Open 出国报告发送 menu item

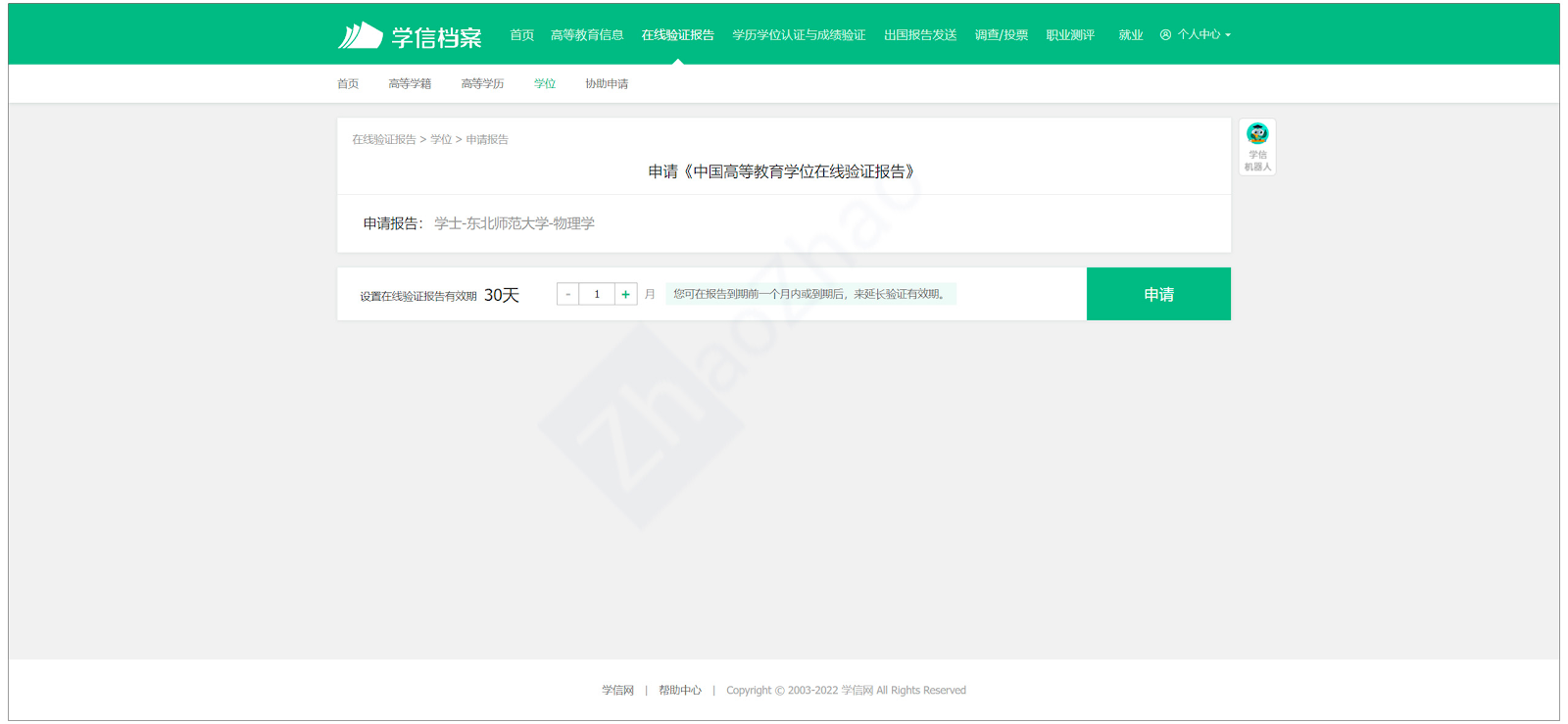pyautogui.click(x=920, y=34)
